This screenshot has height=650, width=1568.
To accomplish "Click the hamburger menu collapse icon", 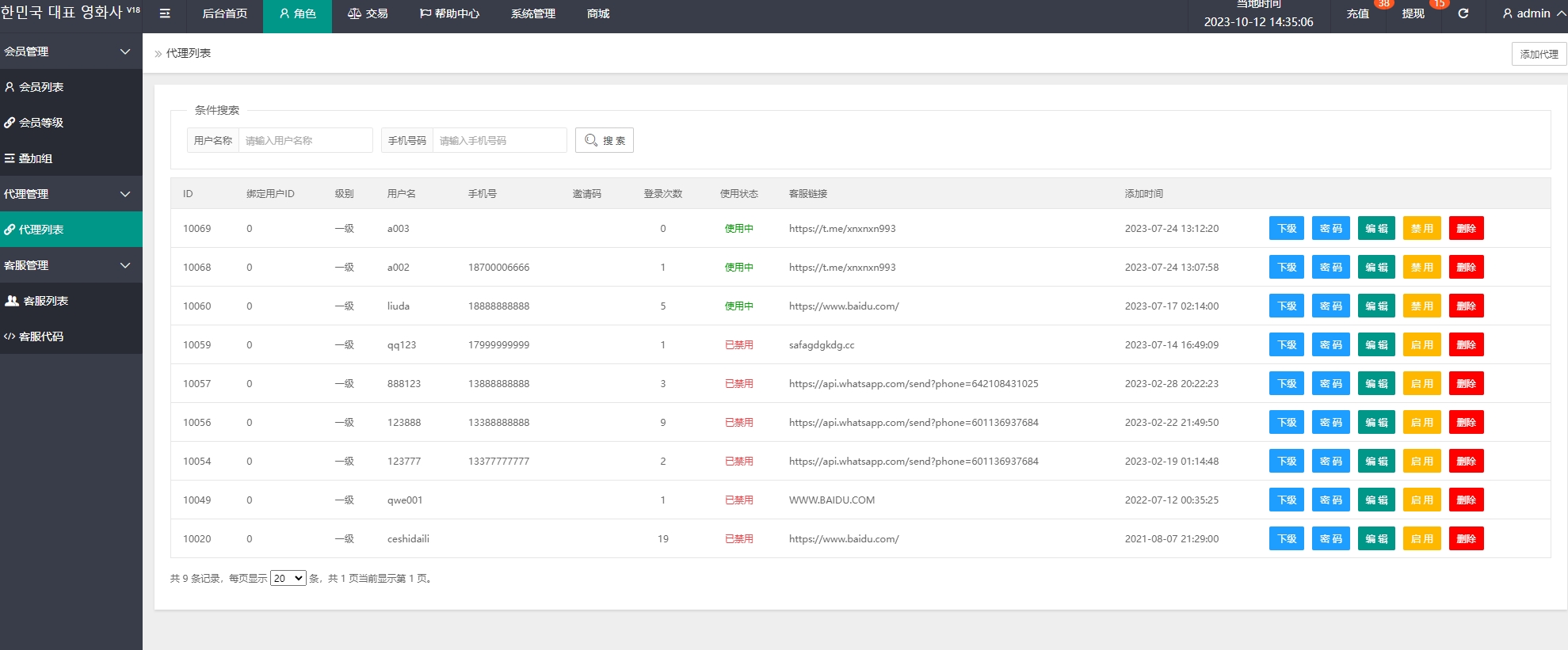I will 165,13.
